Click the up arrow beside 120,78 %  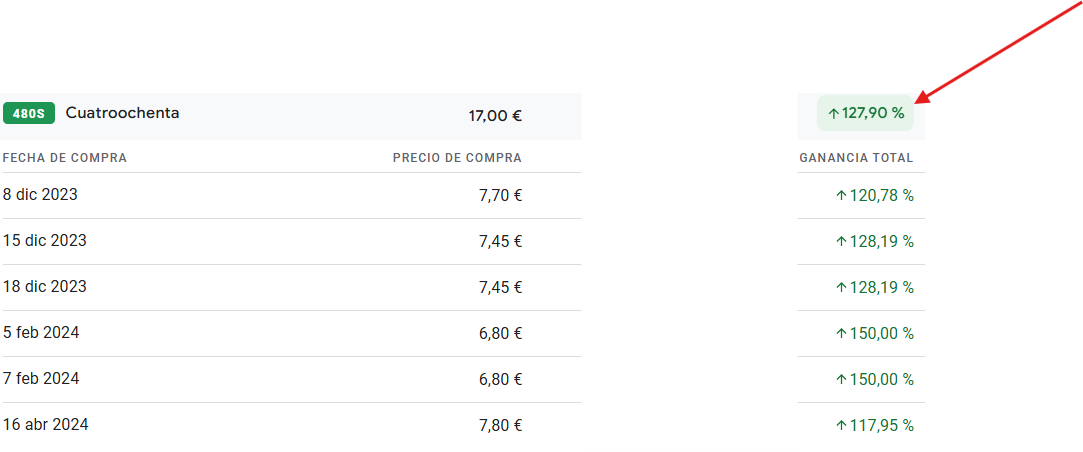(841, 196)
